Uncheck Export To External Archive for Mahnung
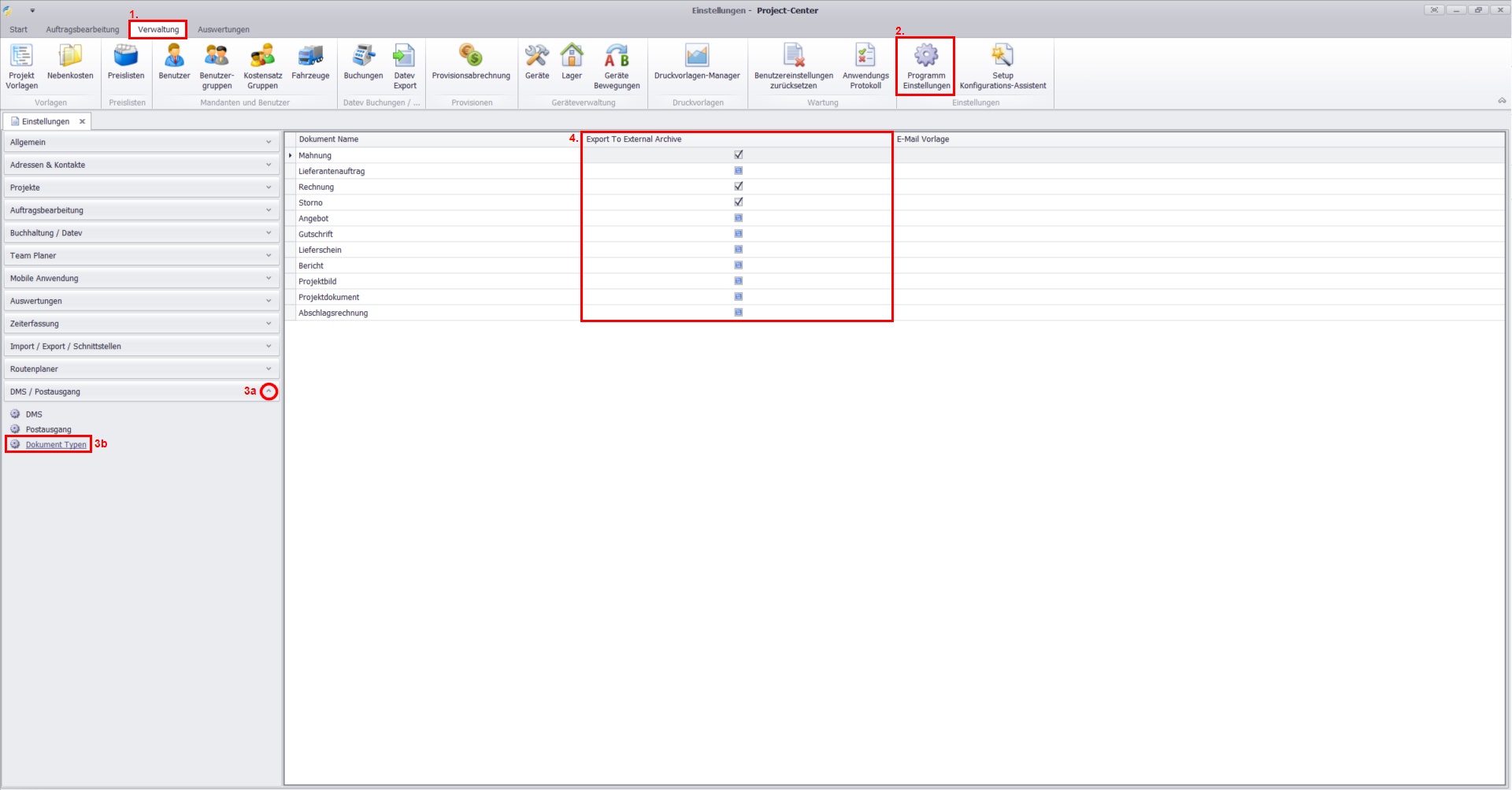 (x=739, y=155)
